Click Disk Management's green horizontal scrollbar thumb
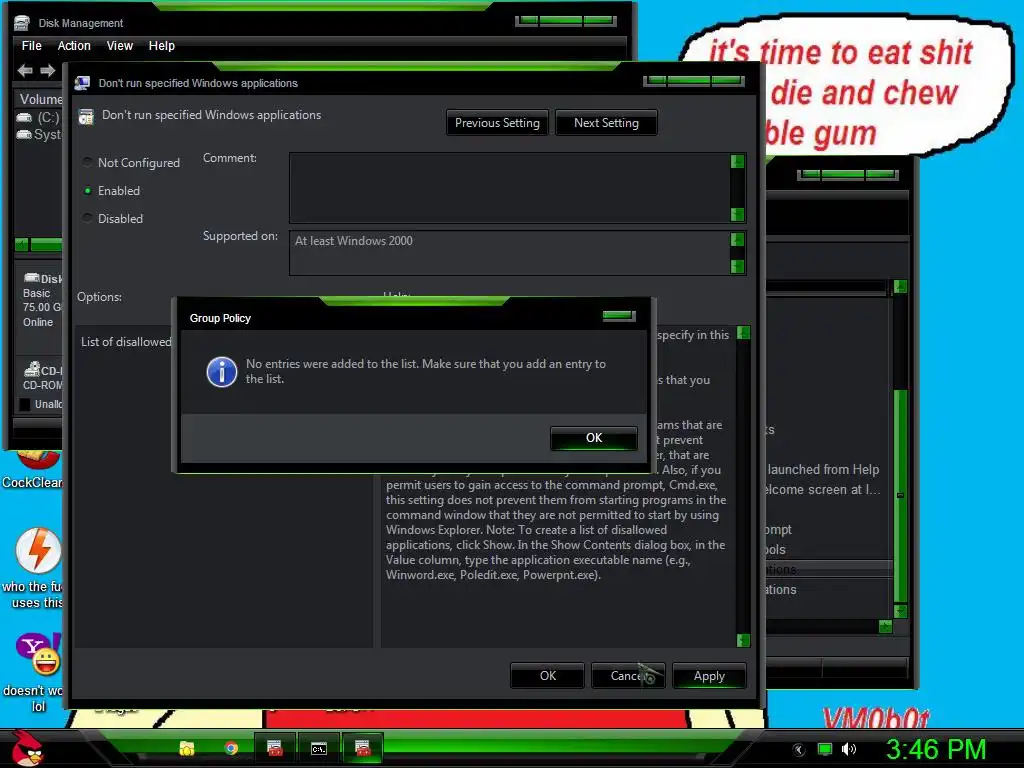 [x=46, y=245]
